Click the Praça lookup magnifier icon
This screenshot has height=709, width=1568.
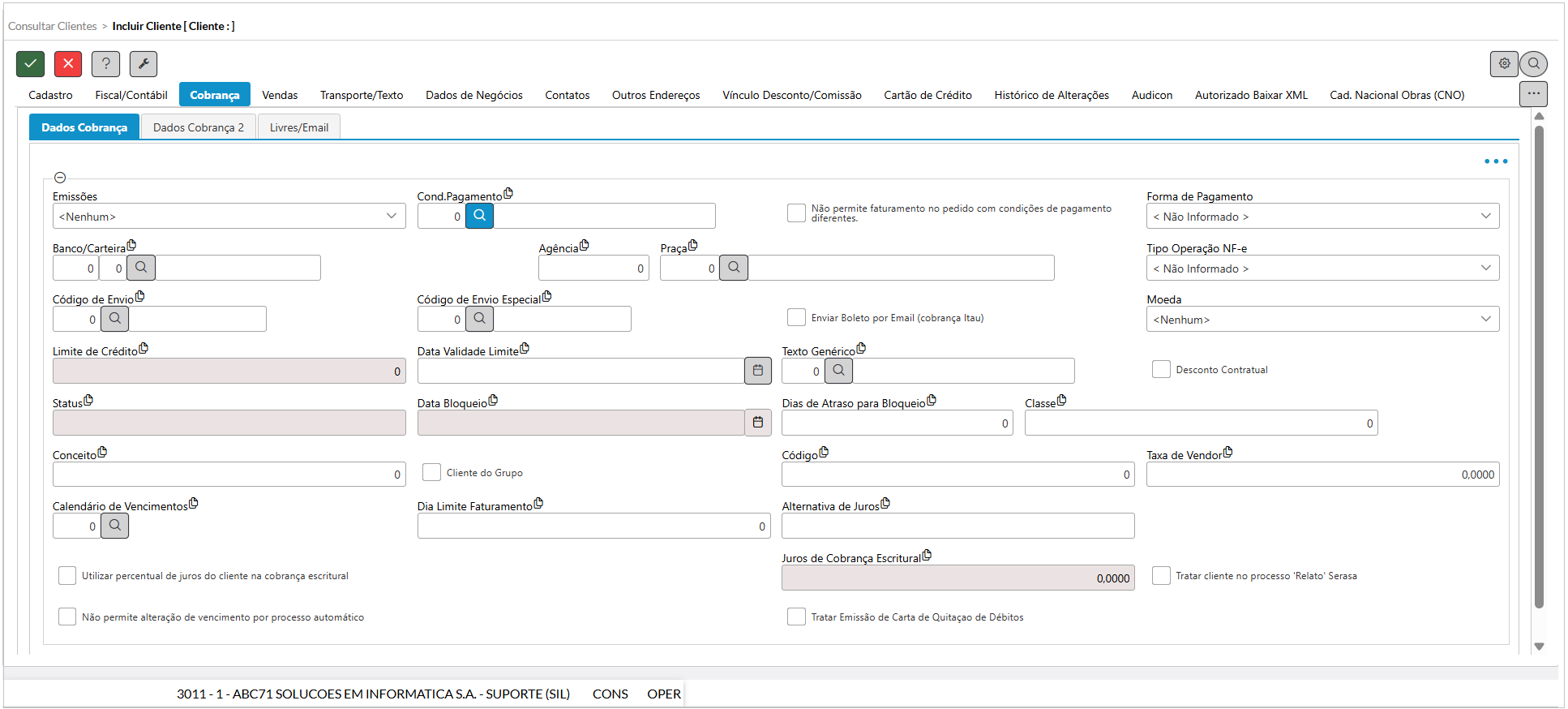(x=734, y=268)
